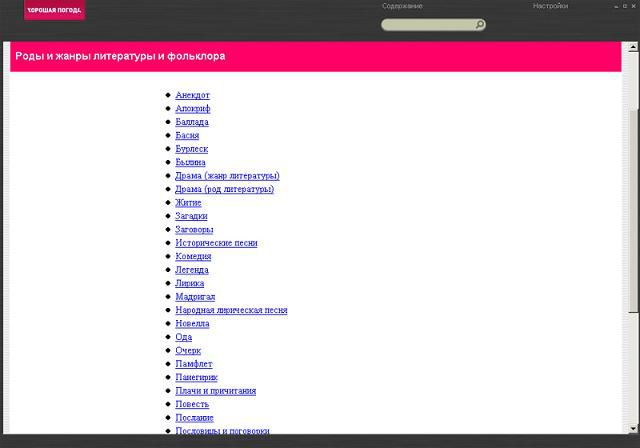Go to Плачи и причитания link
The height and width of the screenshot is (448, 640).
pyautogui.click(x=215, y=391)
